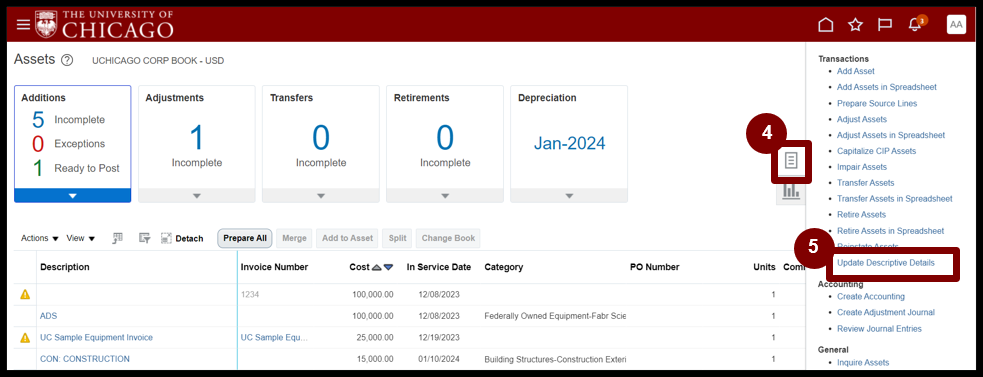Screen dimensions: 983x377
Task: Sort Cost column ascending
Action: [x=376, y=267]
